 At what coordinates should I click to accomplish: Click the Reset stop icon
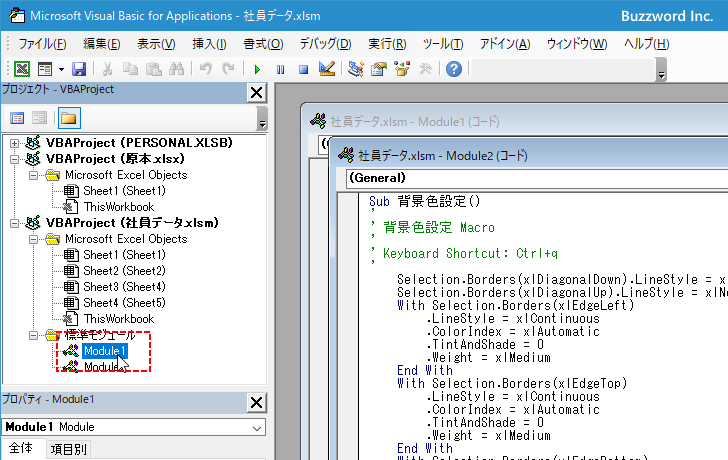click(x=304, y=70)
